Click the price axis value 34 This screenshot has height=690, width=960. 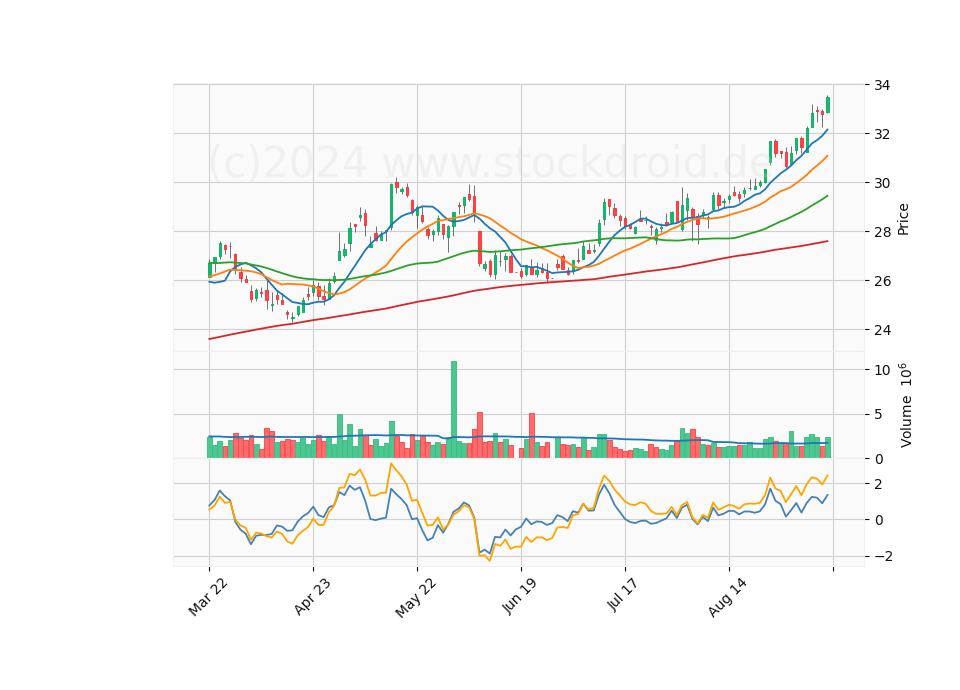point(882,85)
